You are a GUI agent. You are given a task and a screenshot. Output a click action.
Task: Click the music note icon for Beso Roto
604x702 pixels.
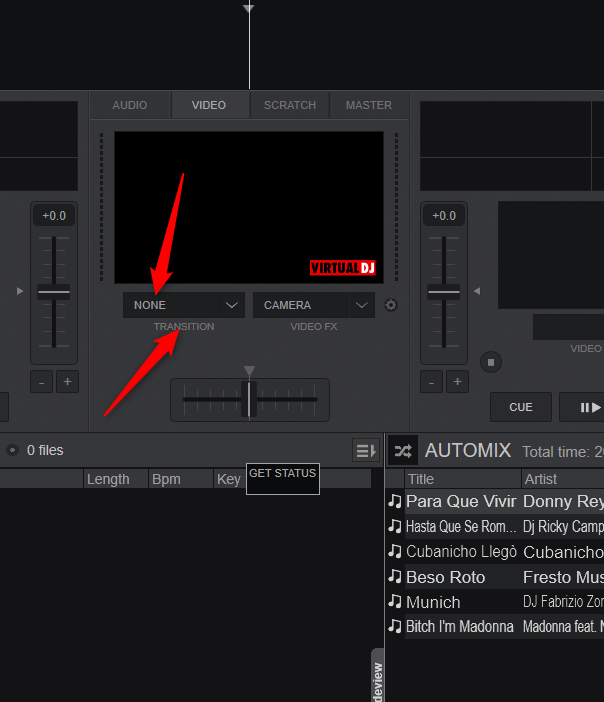[395, 576]
